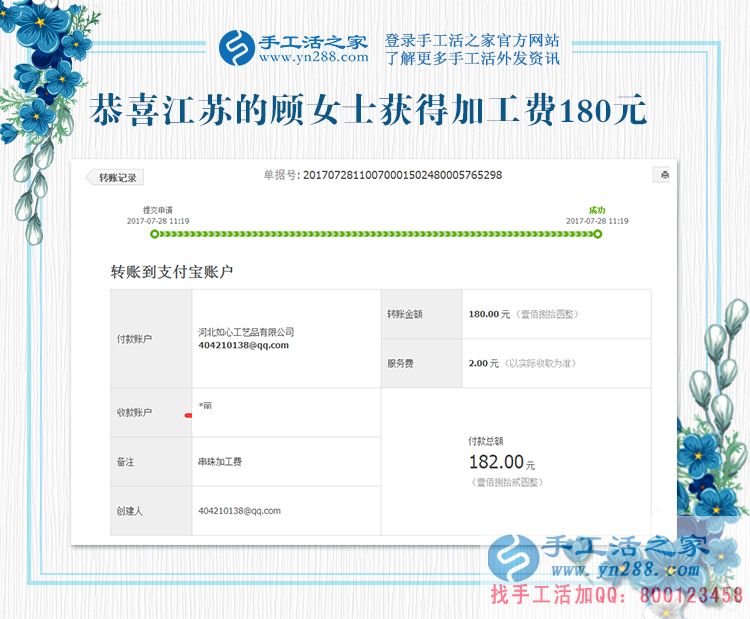Click the 180.00 元 transfer amount

tap(489, 314)
